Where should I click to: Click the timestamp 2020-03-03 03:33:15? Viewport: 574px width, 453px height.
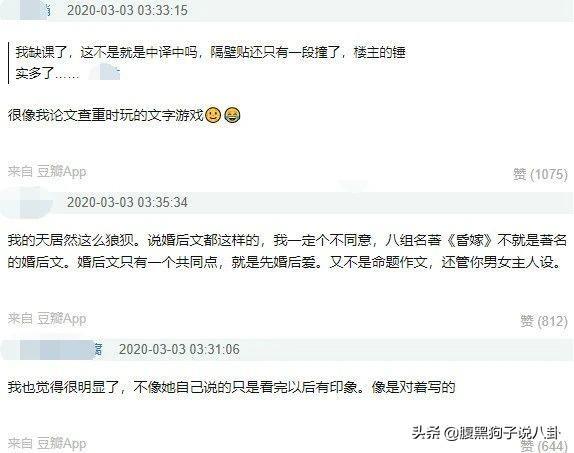tap(127, 10)
